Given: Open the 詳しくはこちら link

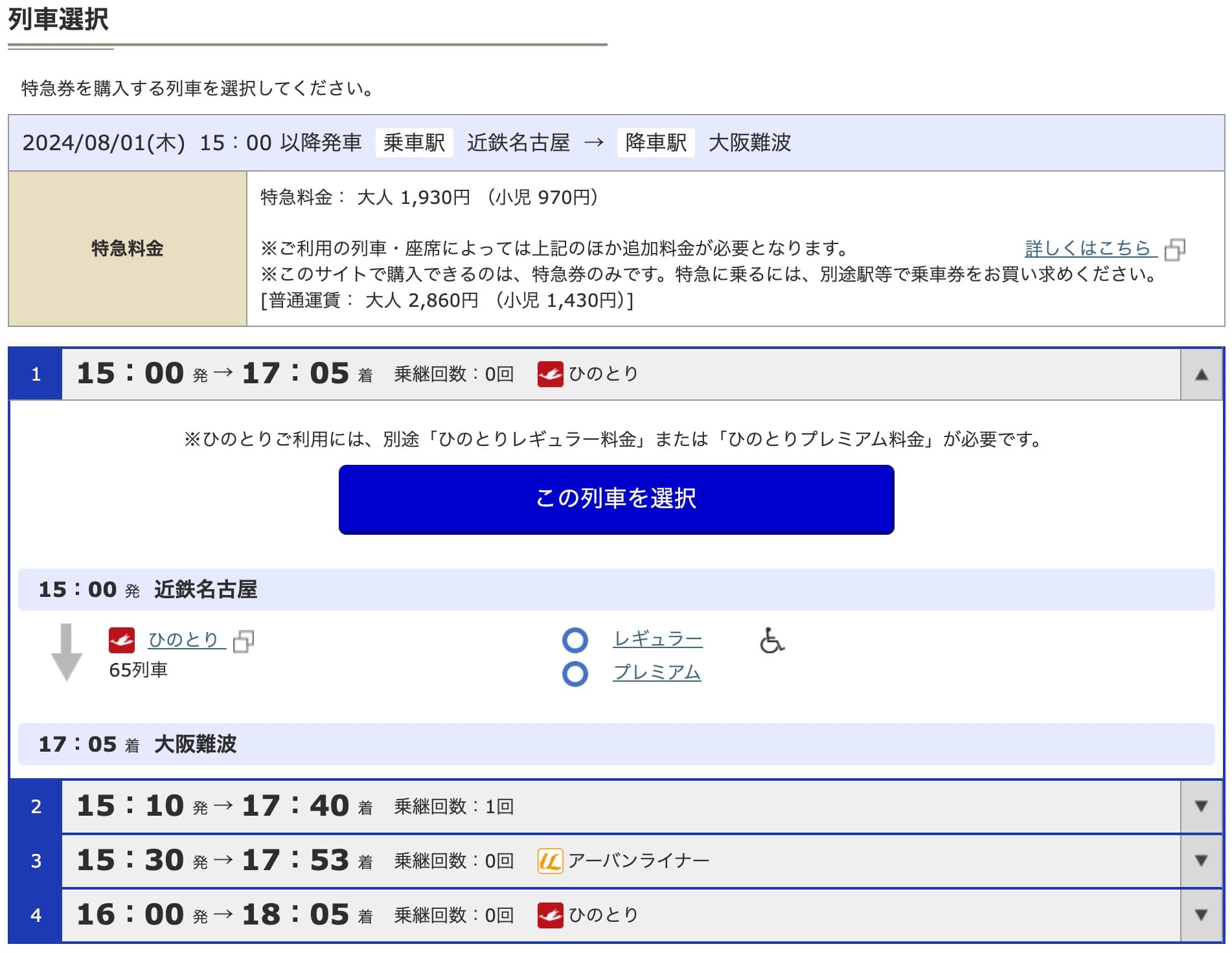Looking at the screenshot, I should click(1091, 249).
